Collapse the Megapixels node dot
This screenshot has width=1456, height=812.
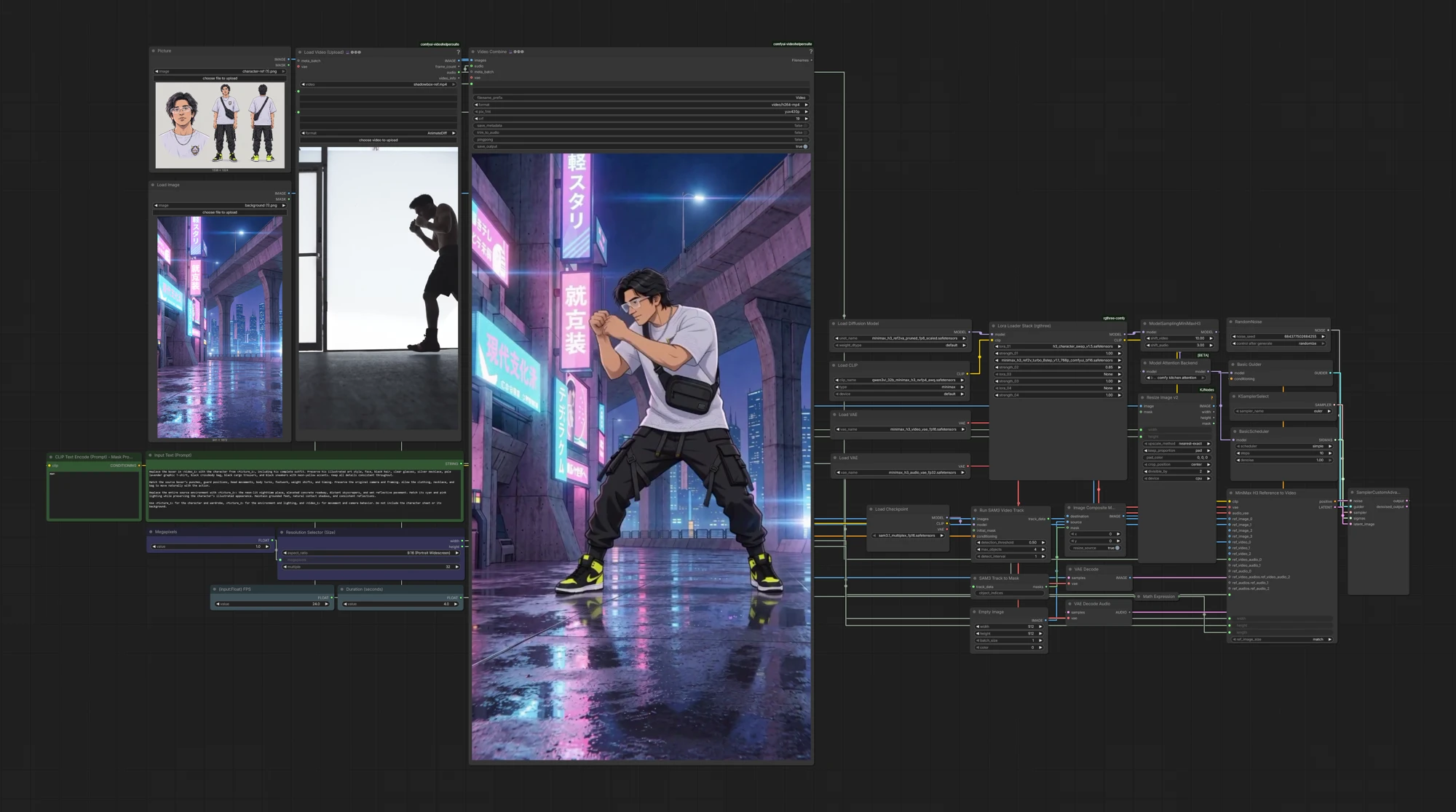(x=151, y=532)
